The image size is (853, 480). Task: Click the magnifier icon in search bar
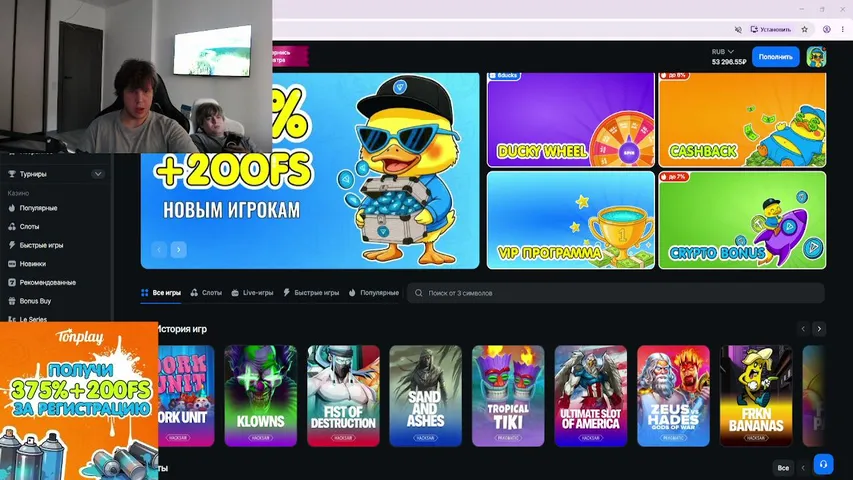click(x=419, y=293)
